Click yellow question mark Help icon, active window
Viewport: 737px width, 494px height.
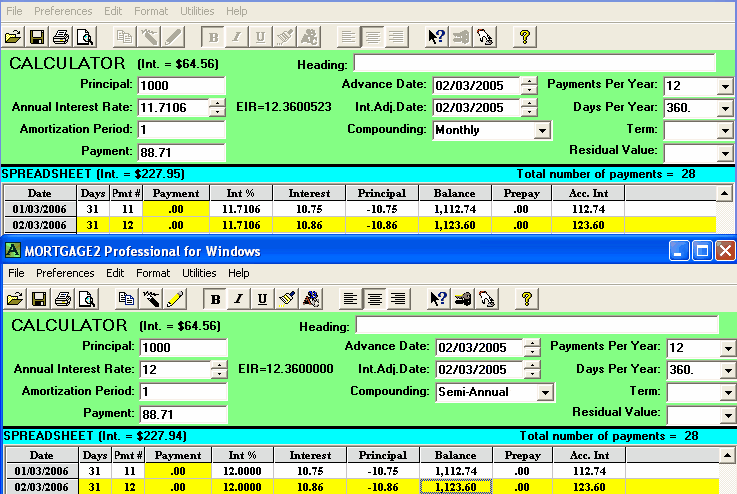[x=525, y=298]
